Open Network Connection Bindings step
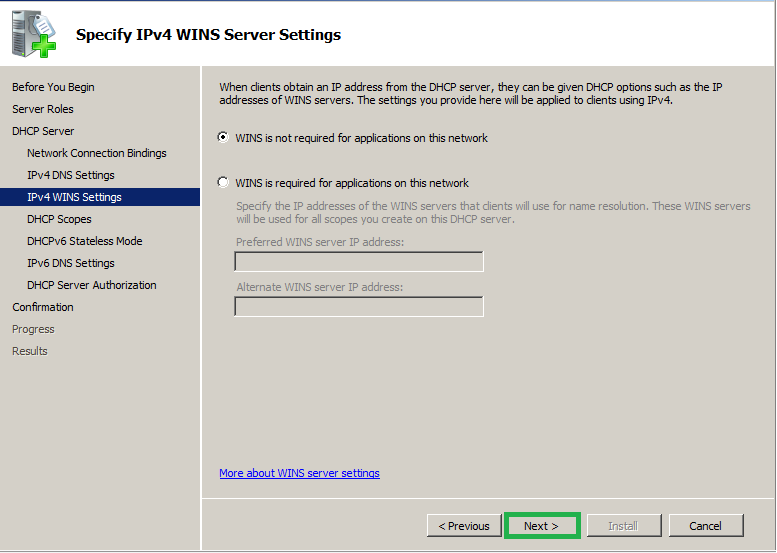 pyautogui.click(x=97, y=153)
